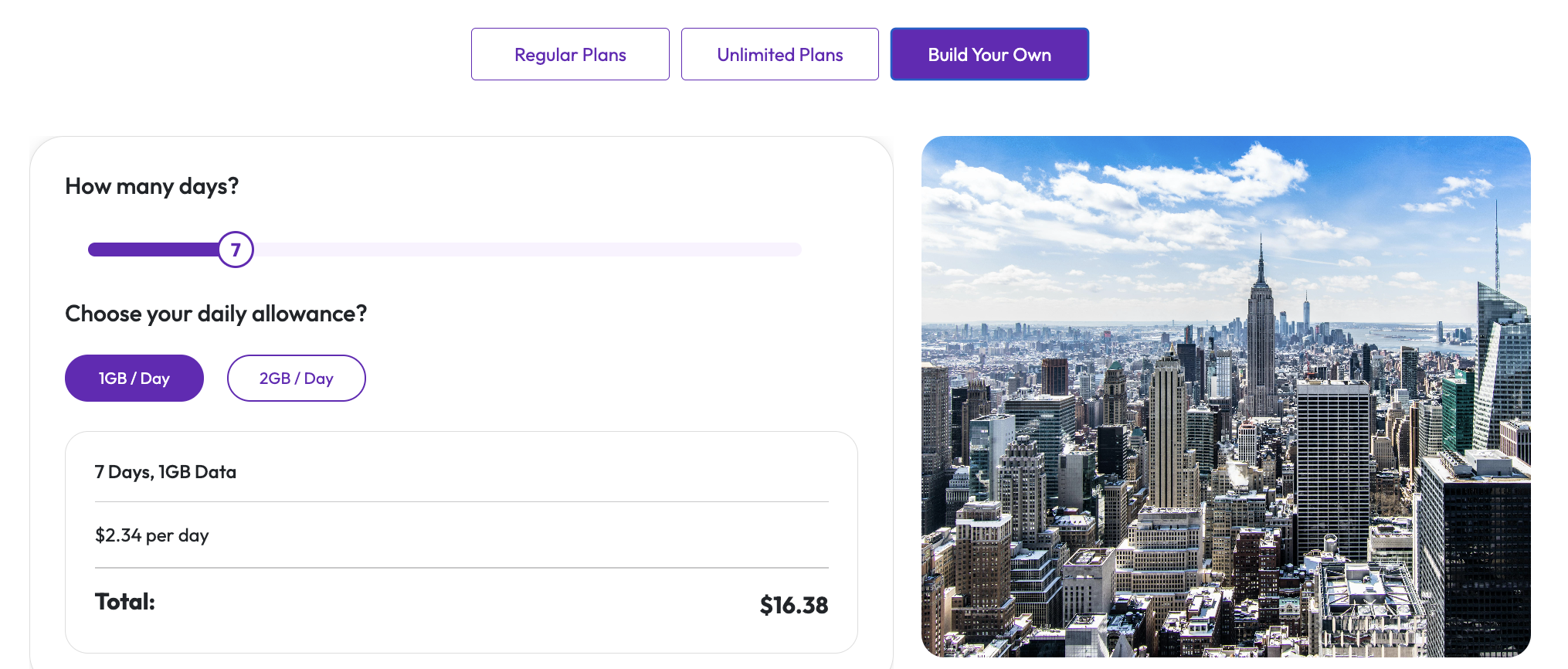
Task: Click the "Choose your daily allowance?" heading
Action: [216, 314]
